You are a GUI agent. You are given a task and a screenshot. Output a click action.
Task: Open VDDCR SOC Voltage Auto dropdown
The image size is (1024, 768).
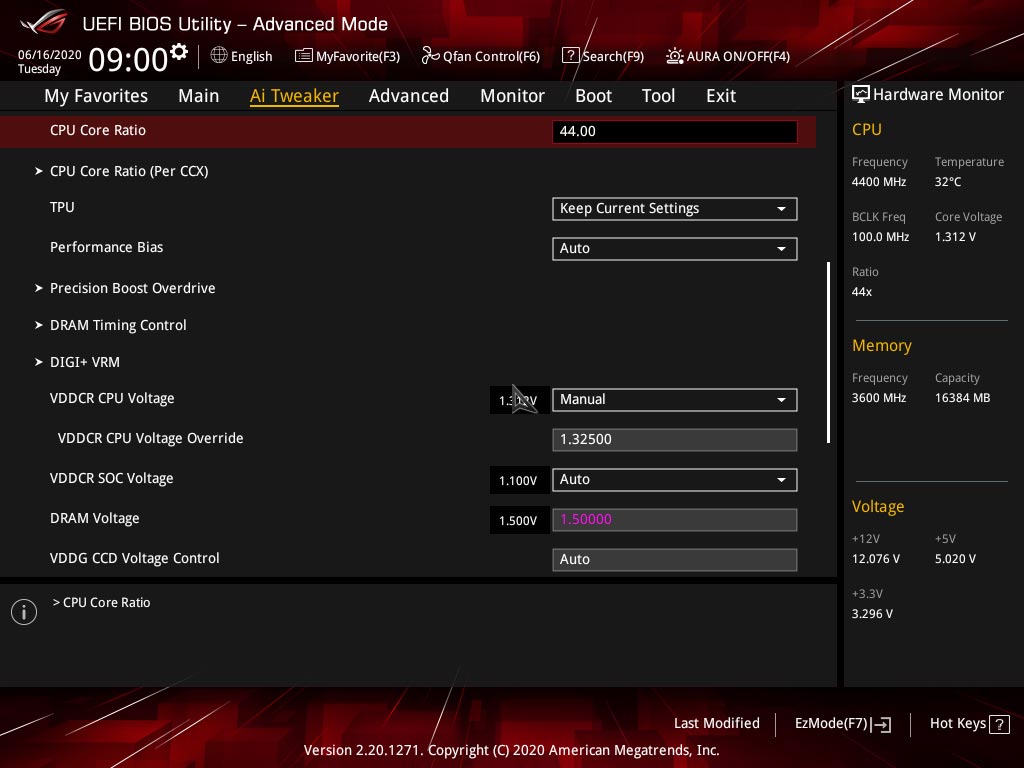(675, 479)
